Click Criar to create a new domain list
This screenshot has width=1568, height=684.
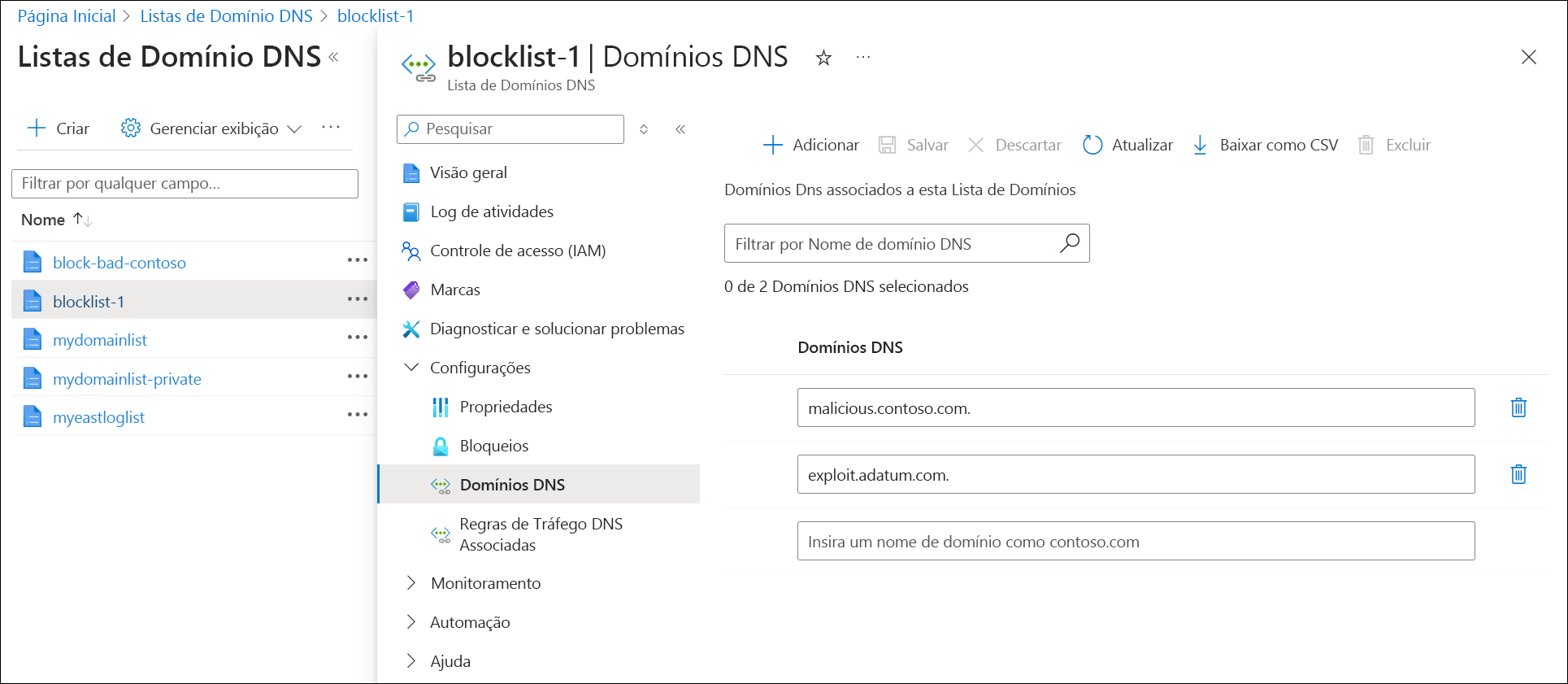coord(59,129)
